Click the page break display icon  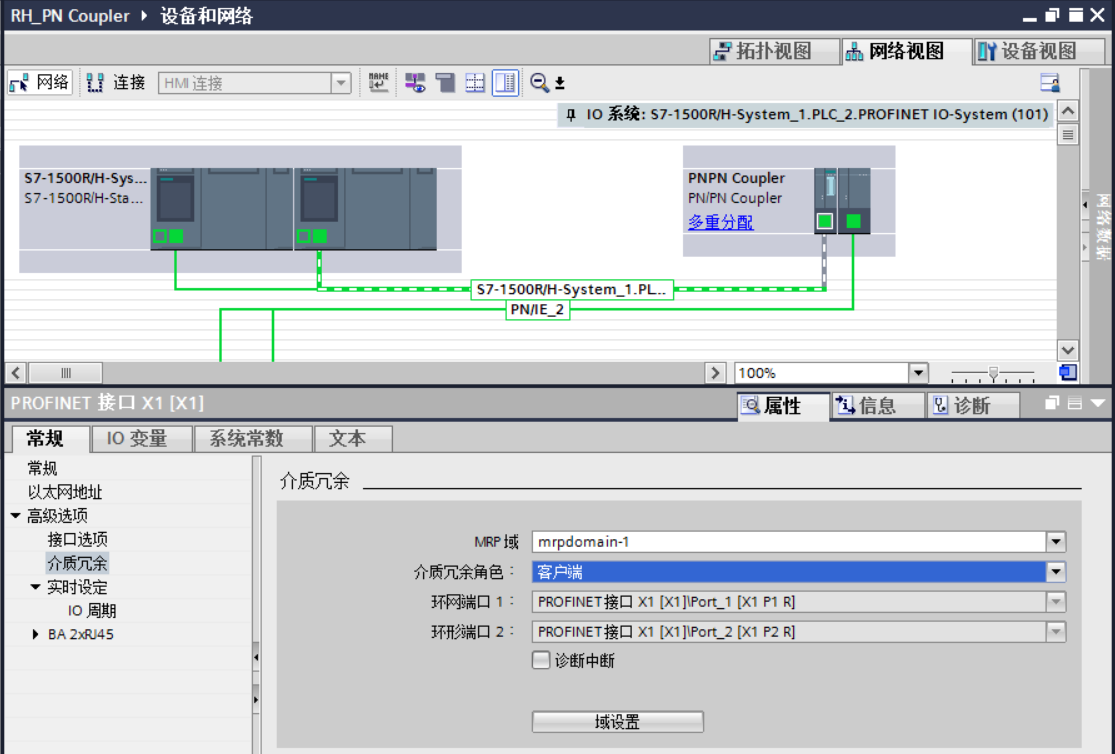445,83
